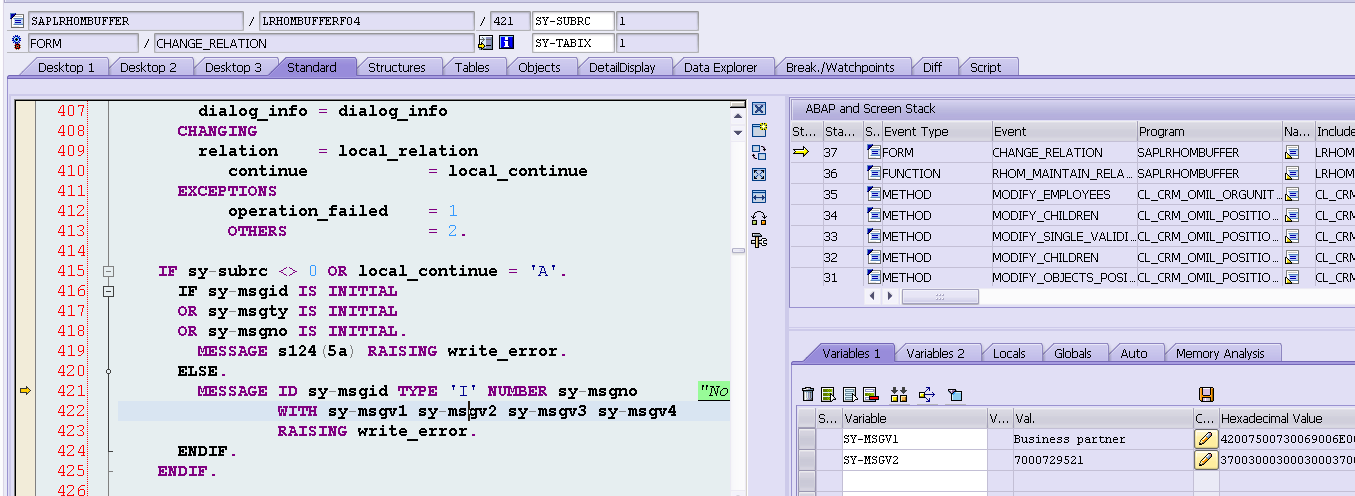Click the SY-MSGV1 variable cell
Image resolution: width=1355 pixels, height=496 pixels.
click(x=914, y=439)
